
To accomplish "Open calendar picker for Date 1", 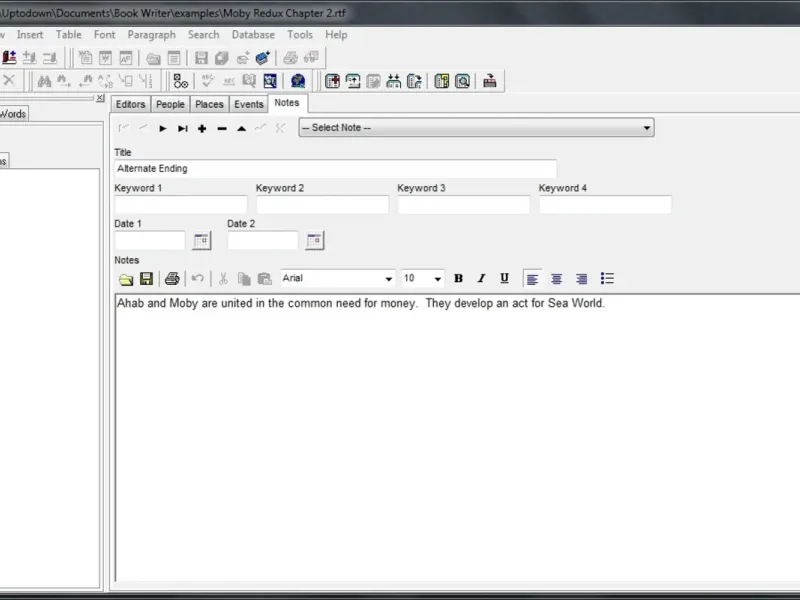I will 202,240.
